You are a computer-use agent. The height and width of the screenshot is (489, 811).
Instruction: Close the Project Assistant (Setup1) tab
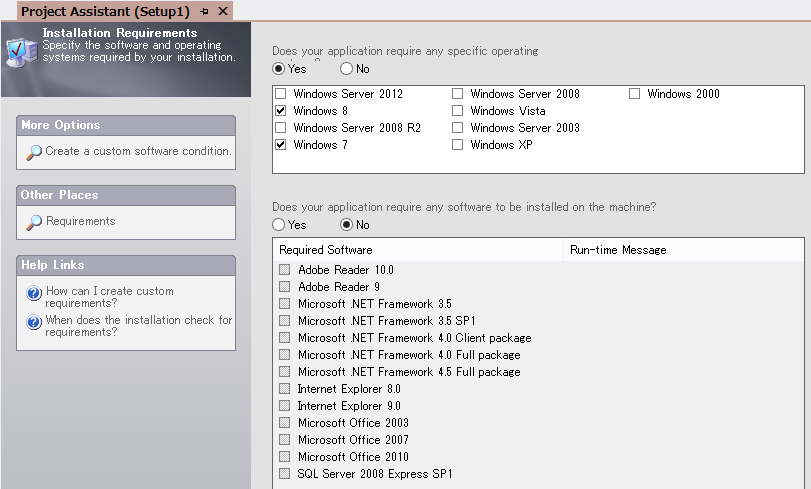pos(223,11)
